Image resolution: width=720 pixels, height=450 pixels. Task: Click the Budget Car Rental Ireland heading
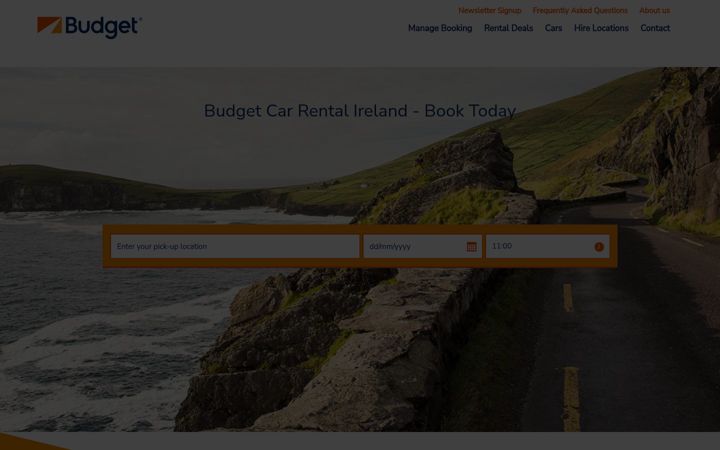(360, 111)
